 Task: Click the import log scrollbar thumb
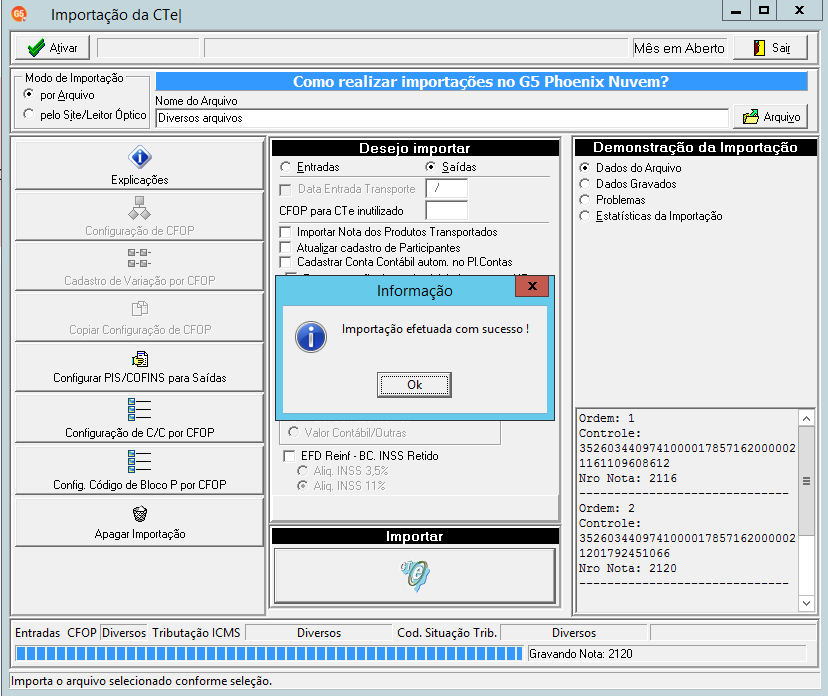click(806, 481)
